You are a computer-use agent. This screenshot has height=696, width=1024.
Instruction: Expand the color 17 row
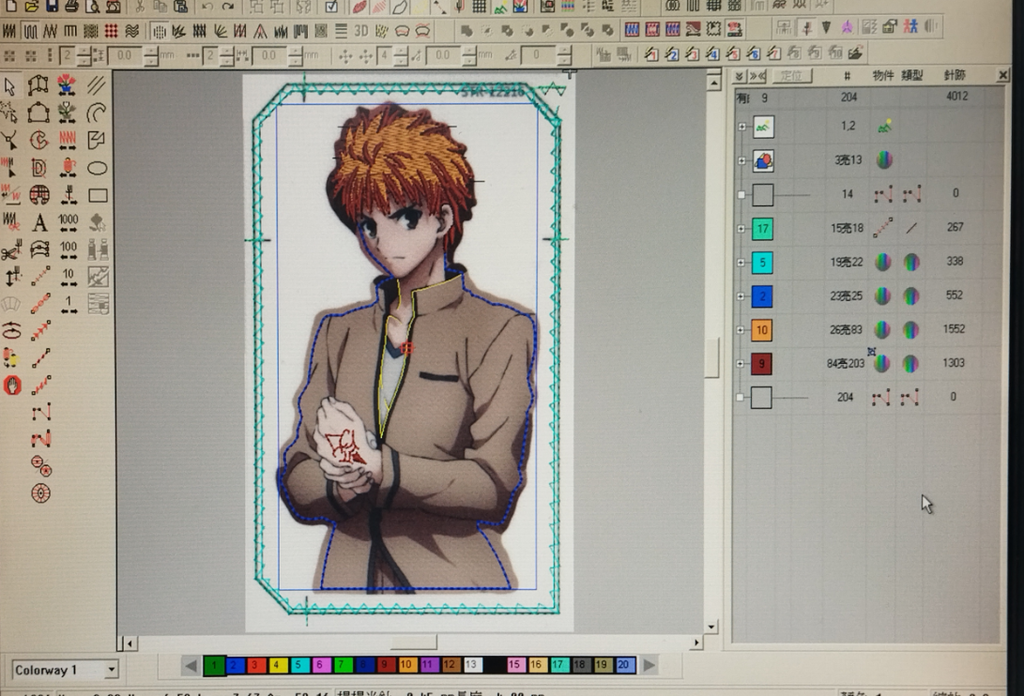pos(741,229)
